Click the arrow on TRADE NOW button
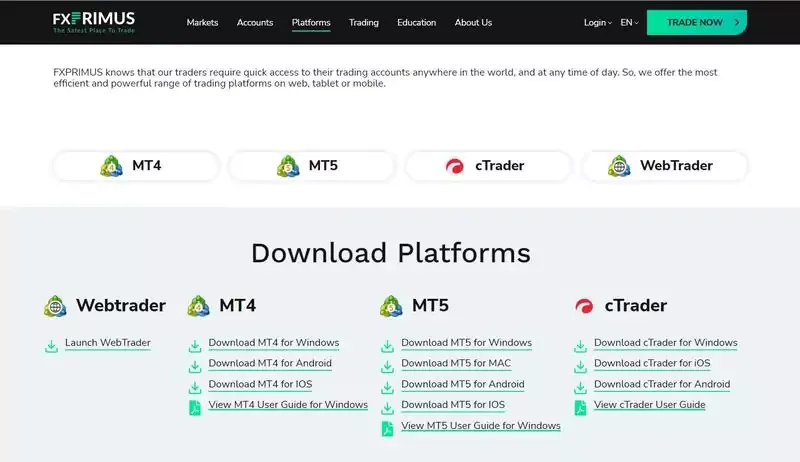The image size is (800, 462). click(737, 22)
